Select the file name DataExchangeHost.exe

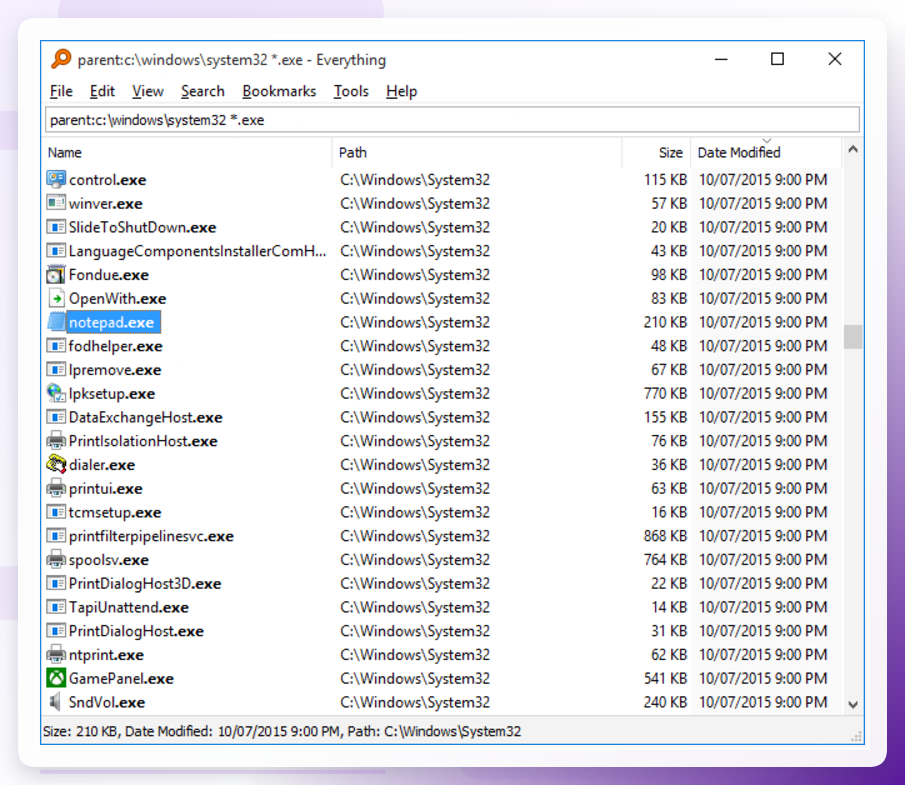(x=145, y=417)
